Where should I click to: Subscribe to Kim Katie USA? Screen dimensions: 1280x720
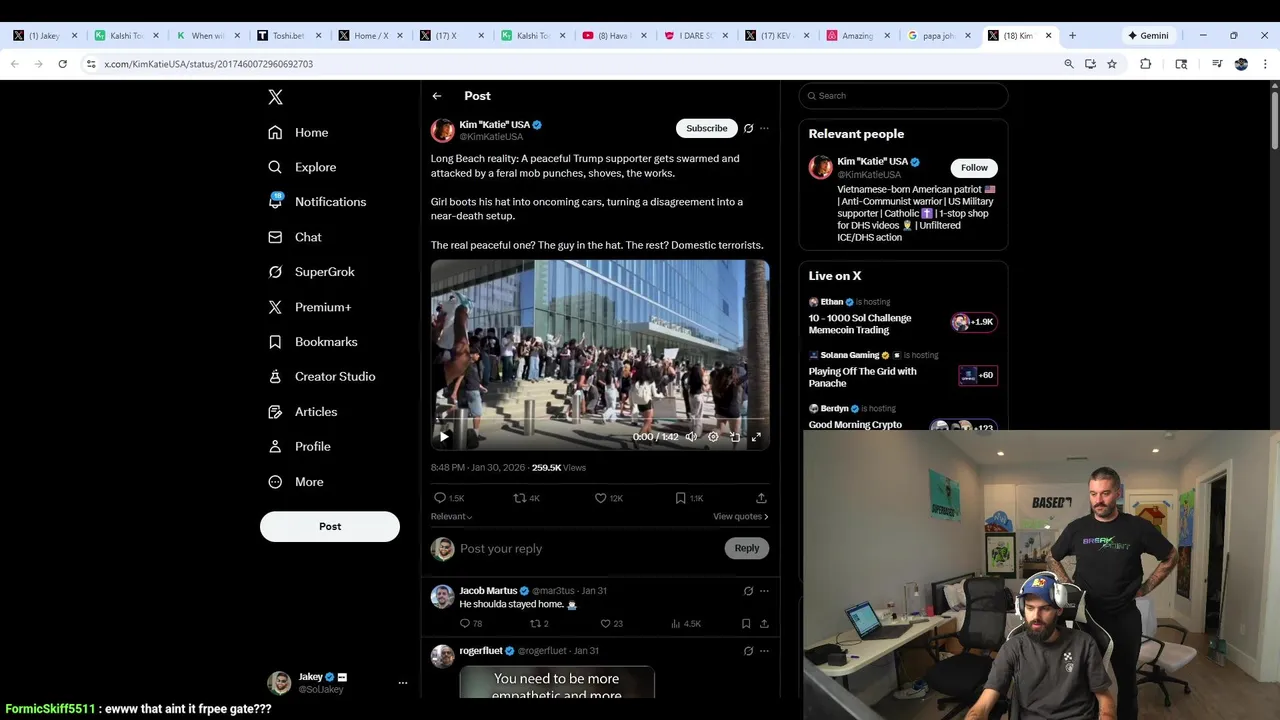pyautogui.click(x=706, y=128)
